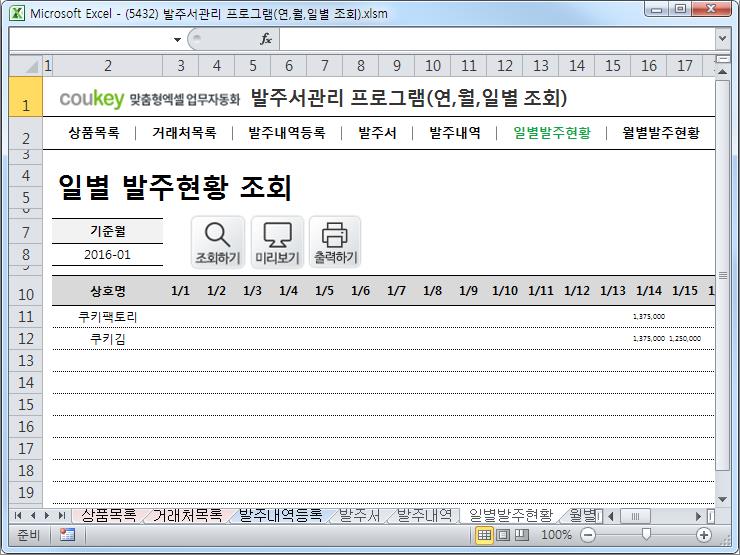The width and height of the screenshot is (740, 555).
Task: Select the 2016-01 기준월 cell
Action: tap(107, 255)
